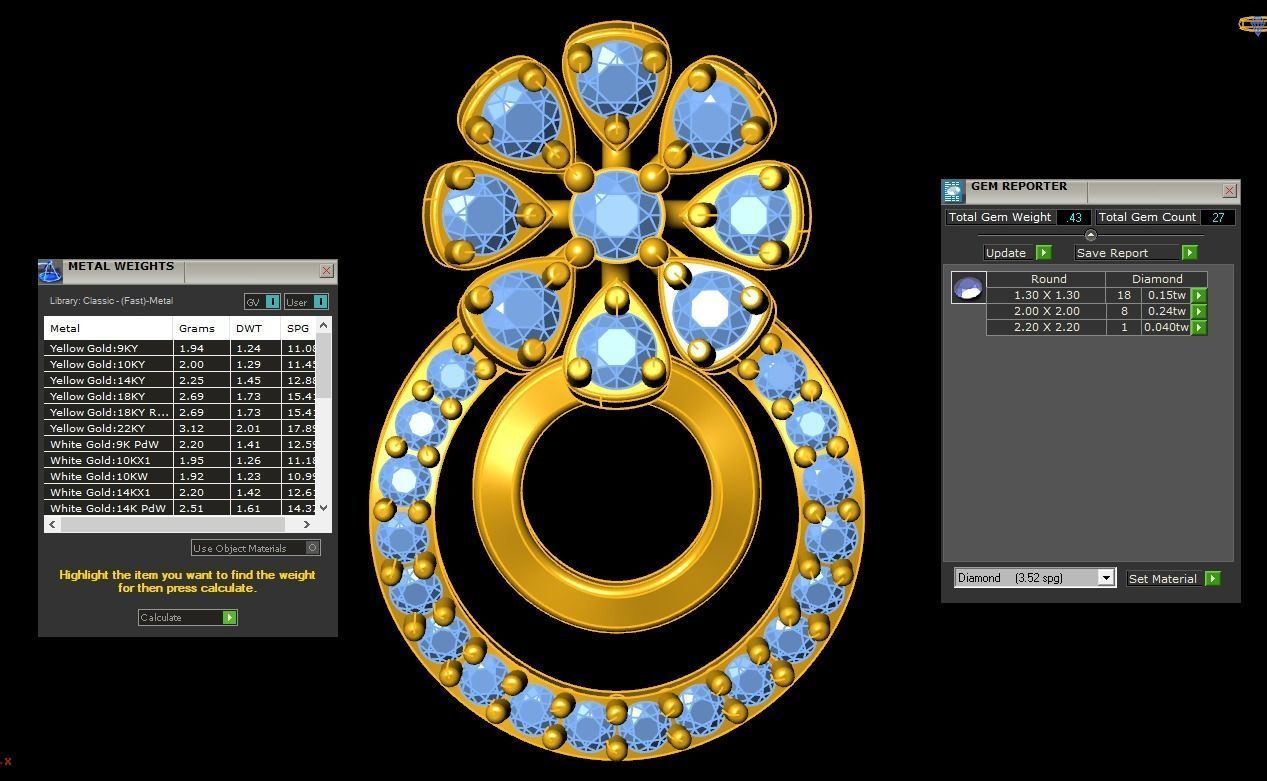Click the SPG column header
Image resolution: width=1267 pixels, height=781 pixels.
299,328
